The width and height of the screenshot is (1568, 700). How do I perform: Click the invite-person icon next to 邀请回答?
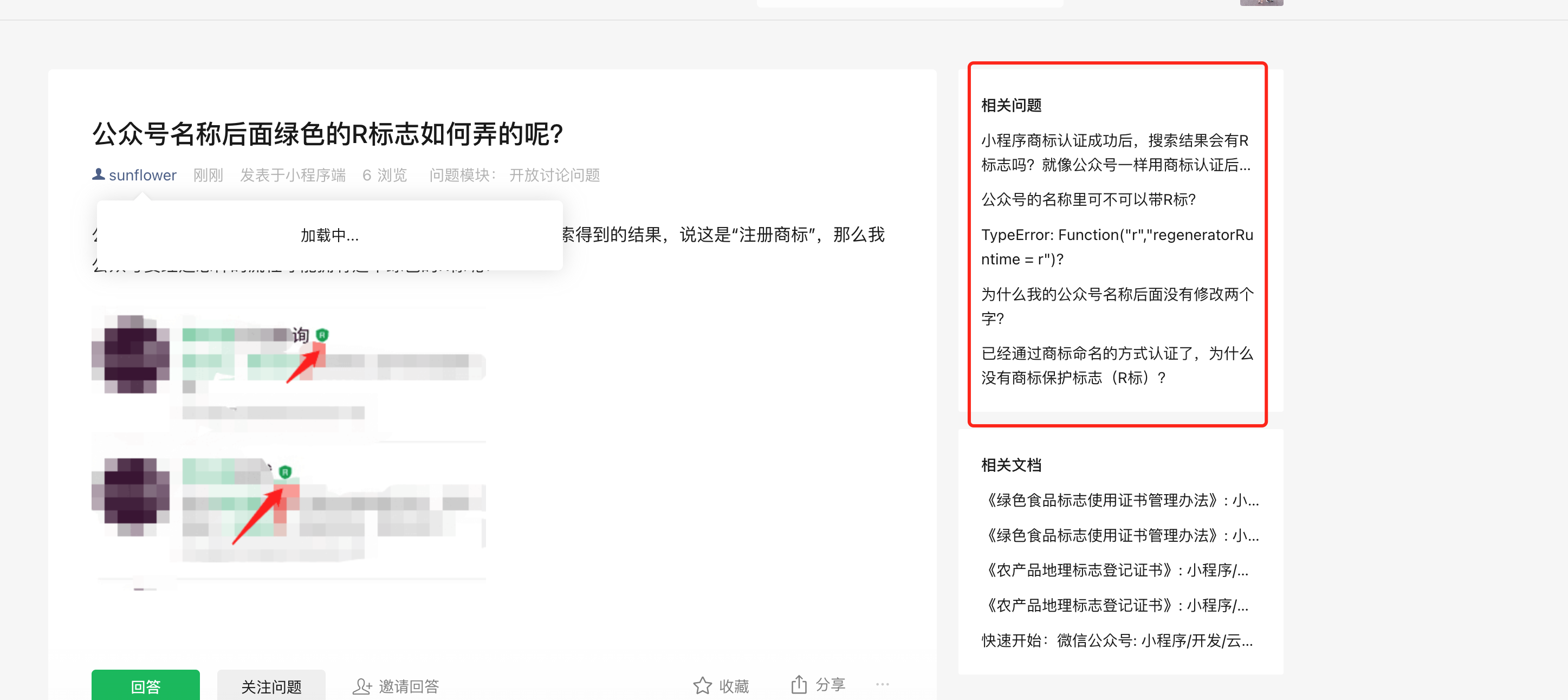click(x=362, y=686)
